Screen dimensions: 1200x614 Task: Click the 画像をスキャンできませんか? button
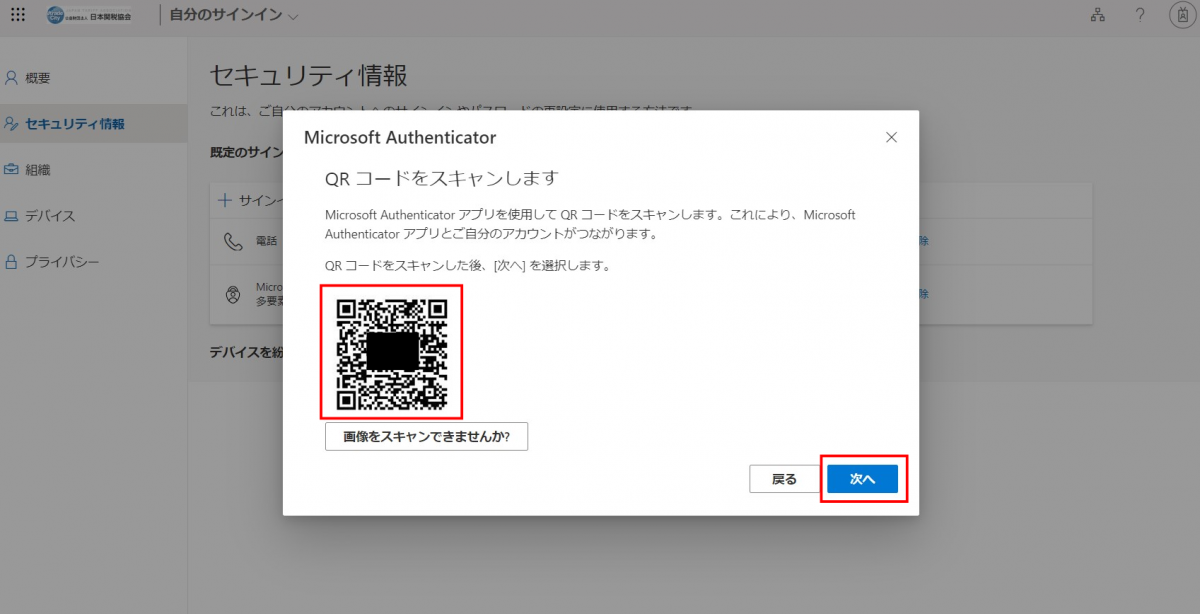[426, 437]
